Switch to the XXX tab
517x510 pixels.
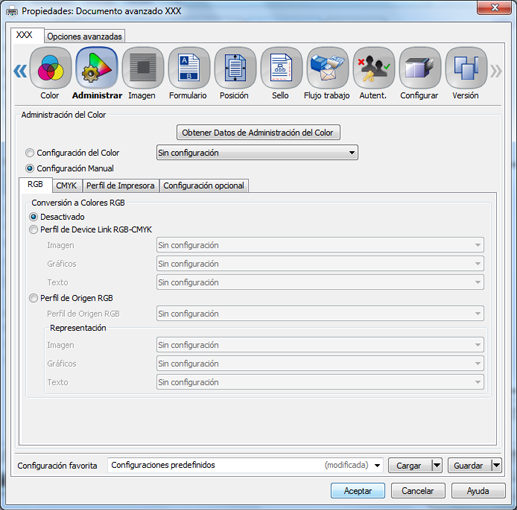pyautogui.click(x=27, y=35)
